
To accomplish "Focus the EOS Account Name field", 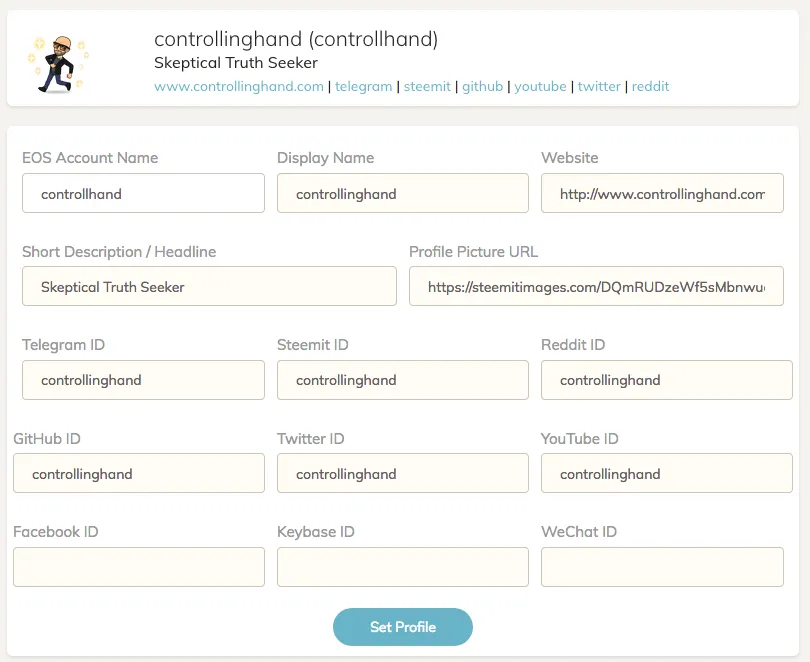I will coord(144,193).
